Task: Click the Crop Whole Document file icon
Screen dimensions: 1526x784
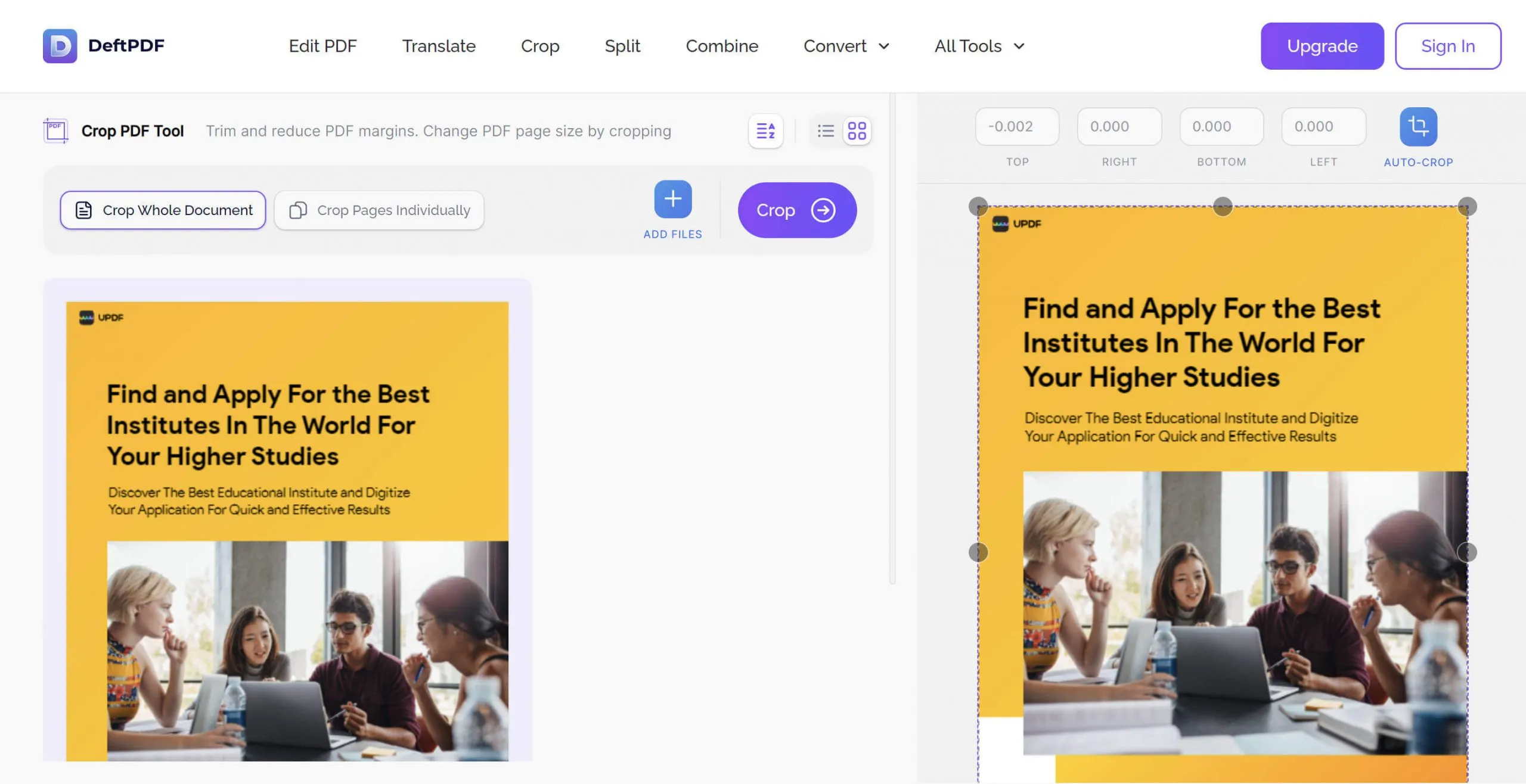Action: point(83,210)
